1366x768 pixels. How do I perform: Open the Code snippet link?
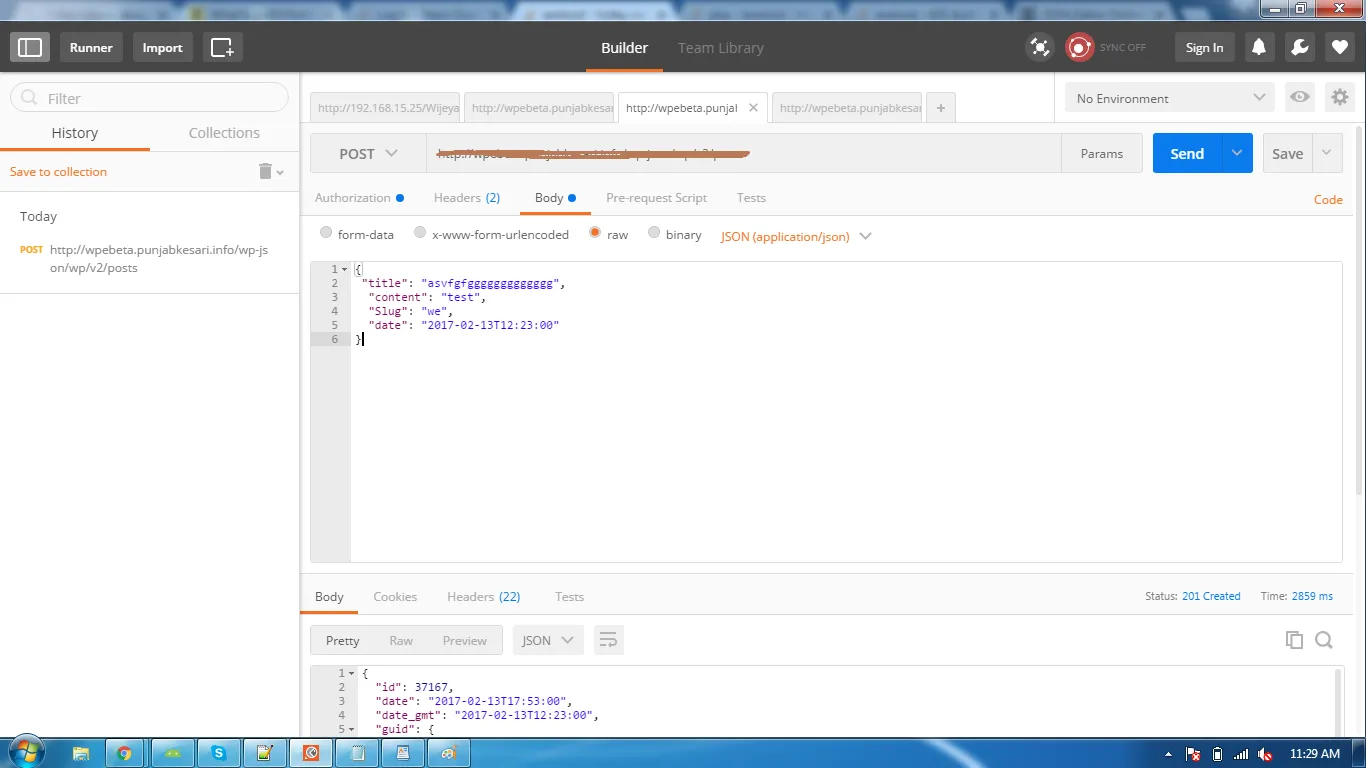tap(1328, 199)
